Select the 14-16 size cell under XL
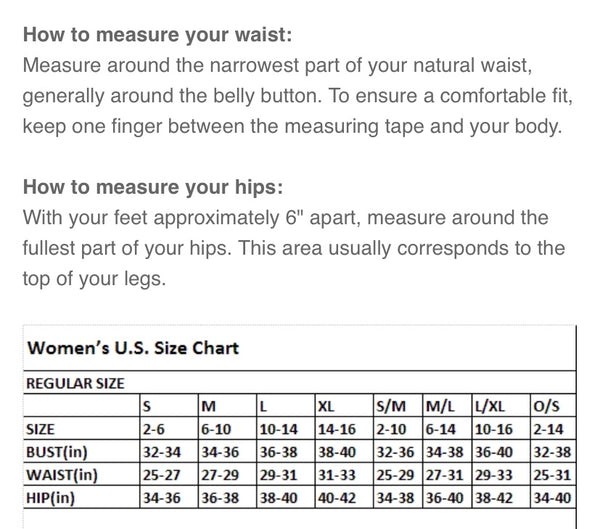600x529 pixels. (344, 428)
